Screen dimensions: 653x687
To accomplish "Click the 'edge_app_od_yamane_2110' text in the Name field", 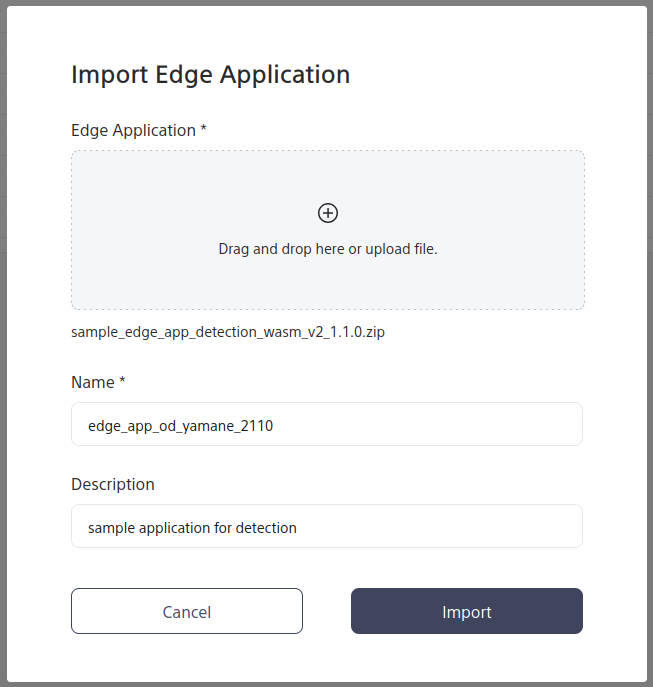I will 180,425.
